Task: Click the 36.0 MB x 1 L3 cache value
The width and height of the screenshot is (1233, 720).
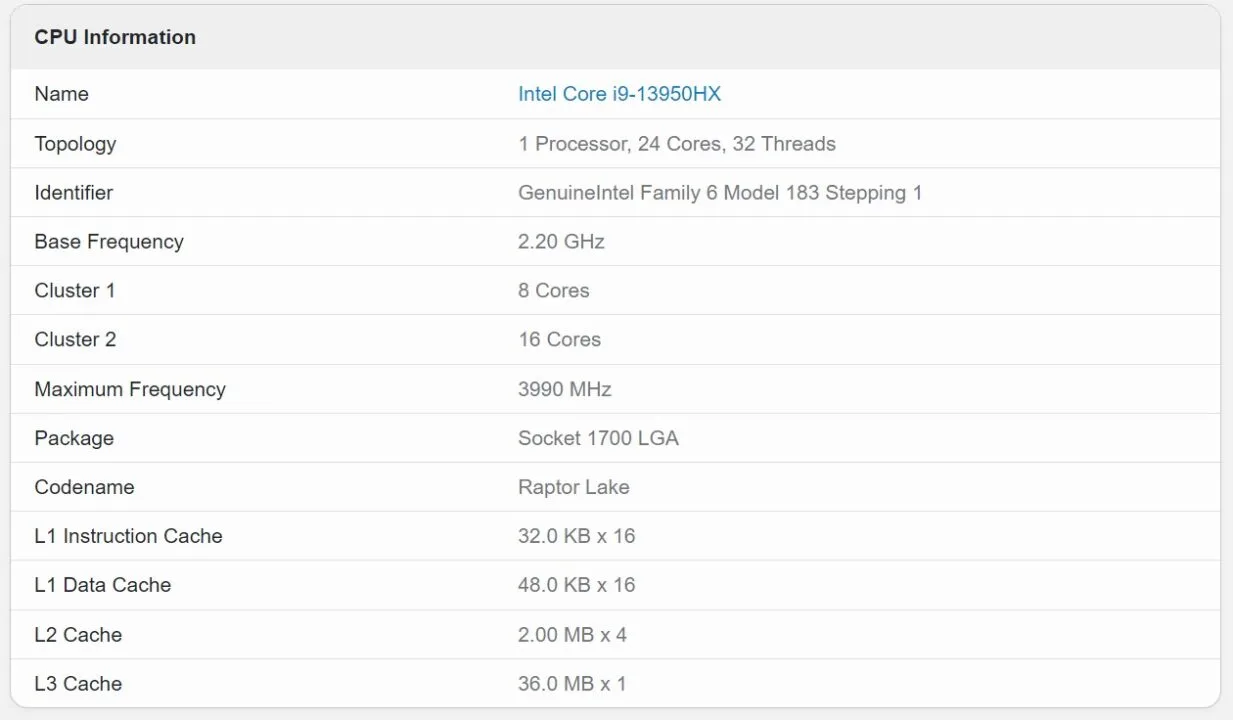Action: [571, 684]
